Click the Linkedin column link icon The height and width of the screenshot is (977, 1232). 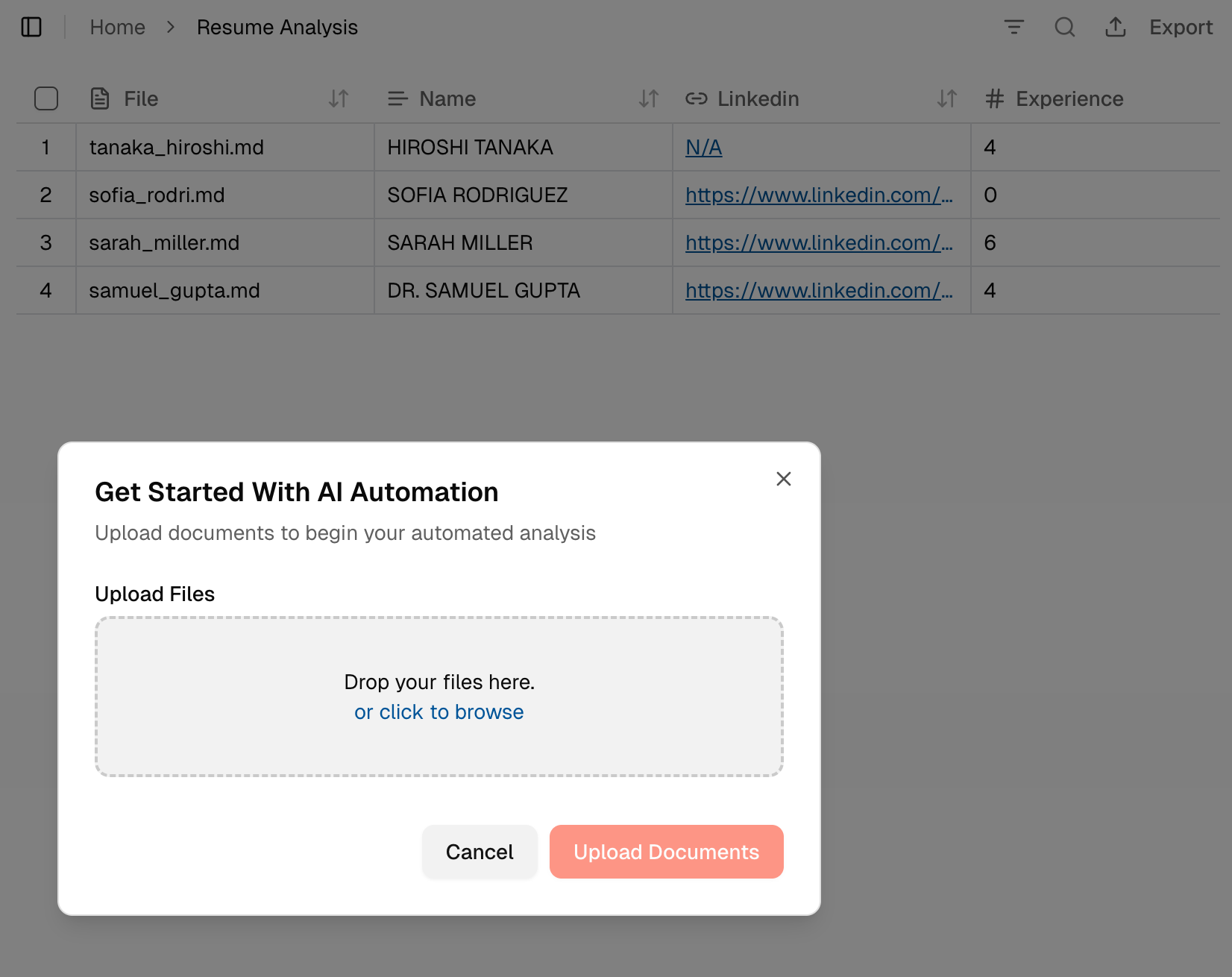coord(696,99)
